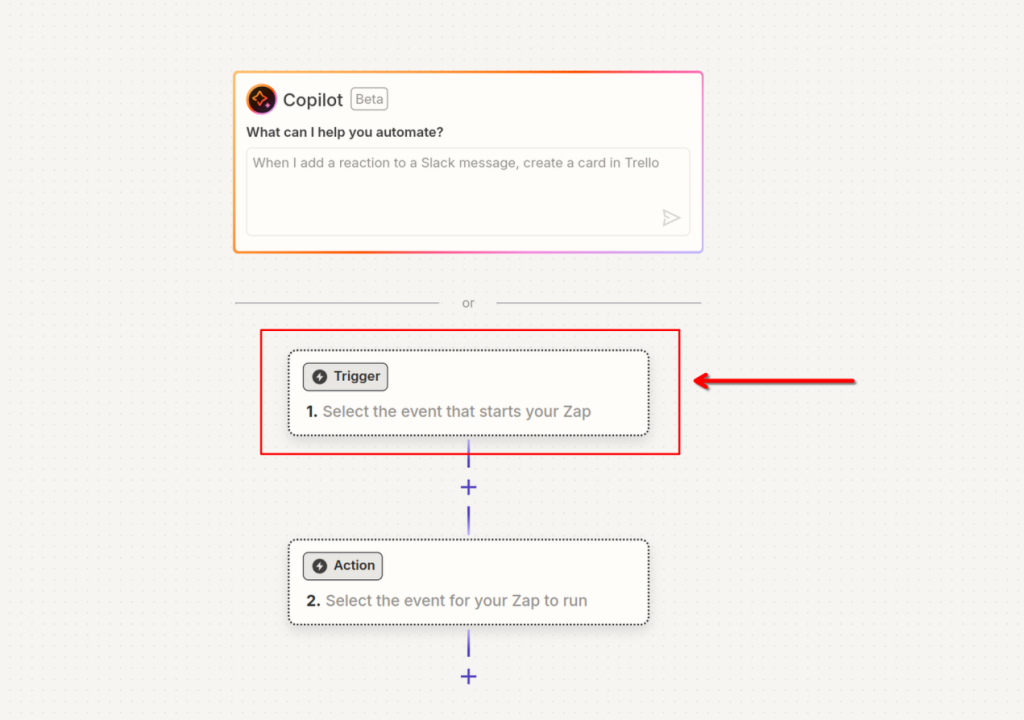The width and height of the screenshot is (1024, 720).
Task: Click step number 1 in Trigger card
Action: pos(312,412)
